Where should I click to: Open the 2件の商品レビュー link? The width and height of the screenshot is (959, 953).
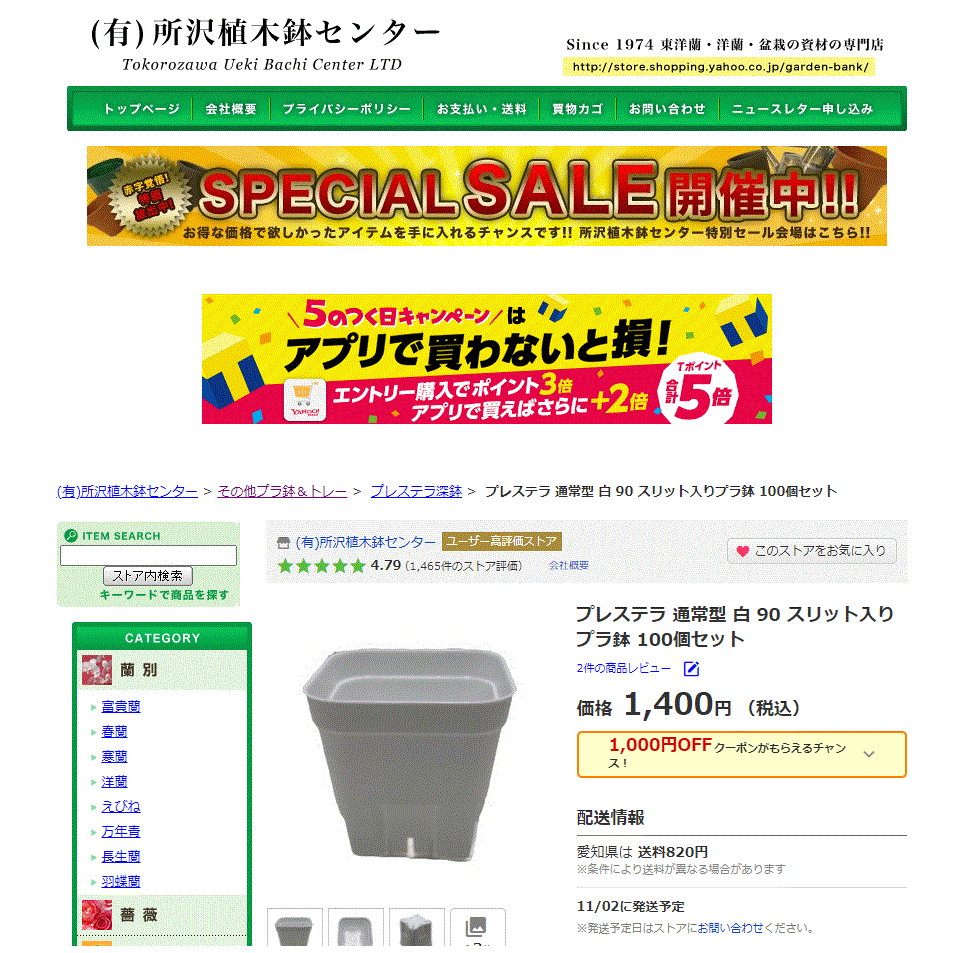click(x=623, y=668)
